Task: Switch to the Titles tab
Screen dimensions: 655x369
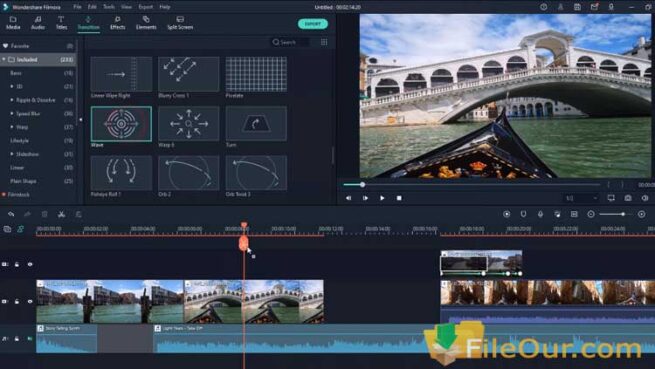Action: pyautogui.click(x=61, y=23)
